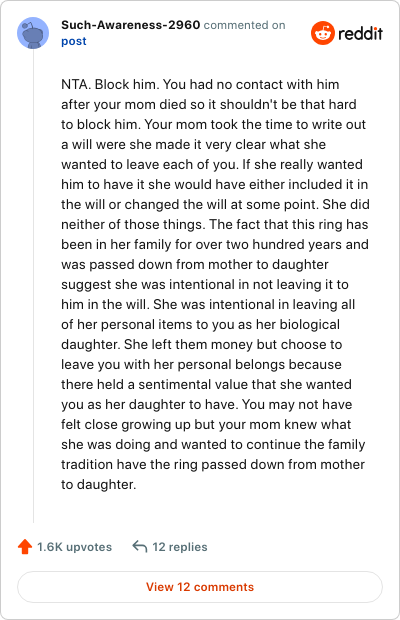Click the line starting "daughter. She left them money"
The width and height of the screenshot is (400, 620).
pyautogui.click(x=202, y=344)
